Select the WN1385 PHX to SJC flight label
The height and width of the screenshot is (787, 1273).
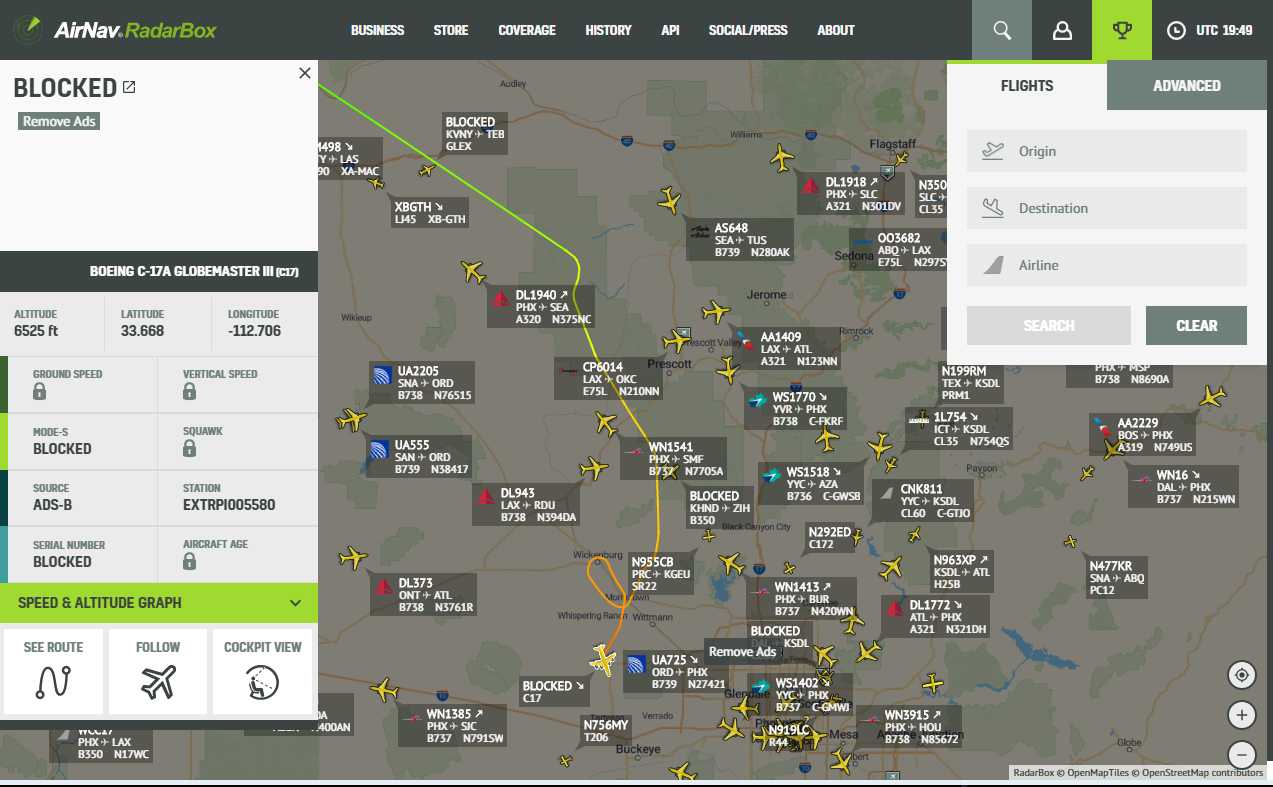click(x=451, y=726)
